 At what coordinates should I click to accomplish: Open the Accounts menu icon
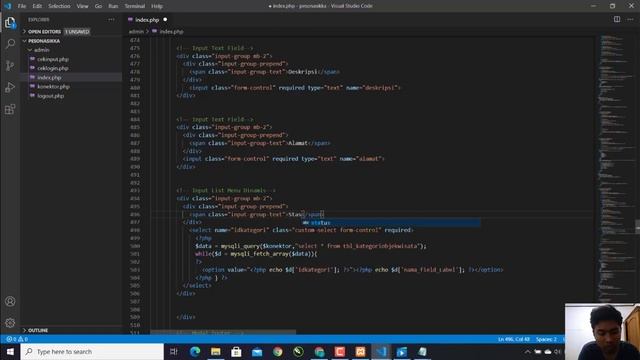point(10,301)
